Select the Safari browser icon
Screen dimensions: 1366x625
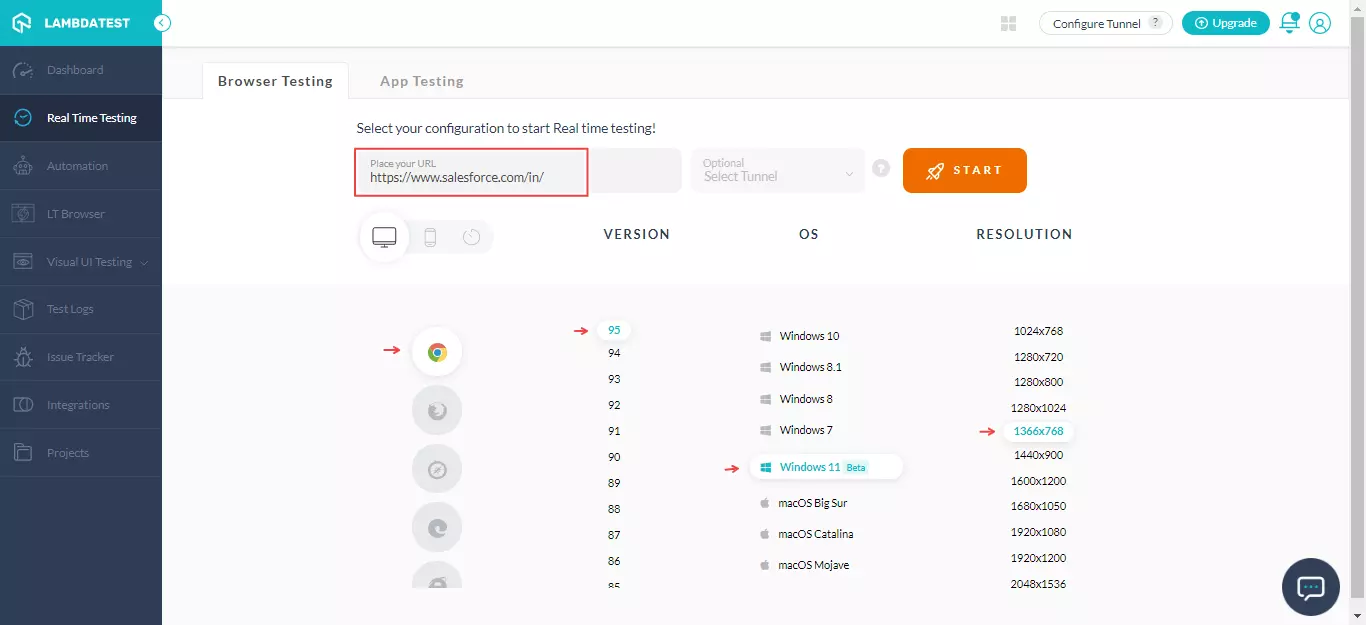click(437, 469)
